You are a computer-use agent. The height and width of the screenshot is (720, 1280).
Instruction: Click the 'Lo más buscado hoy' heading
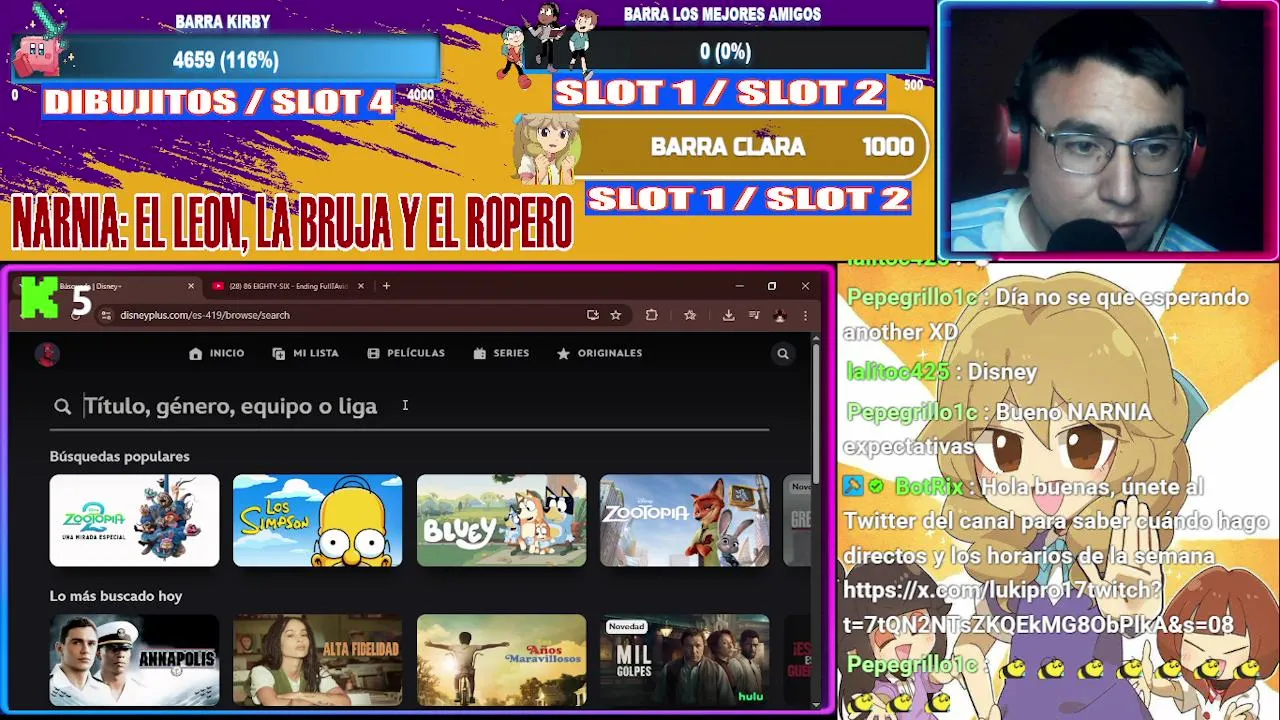[116, 596]
